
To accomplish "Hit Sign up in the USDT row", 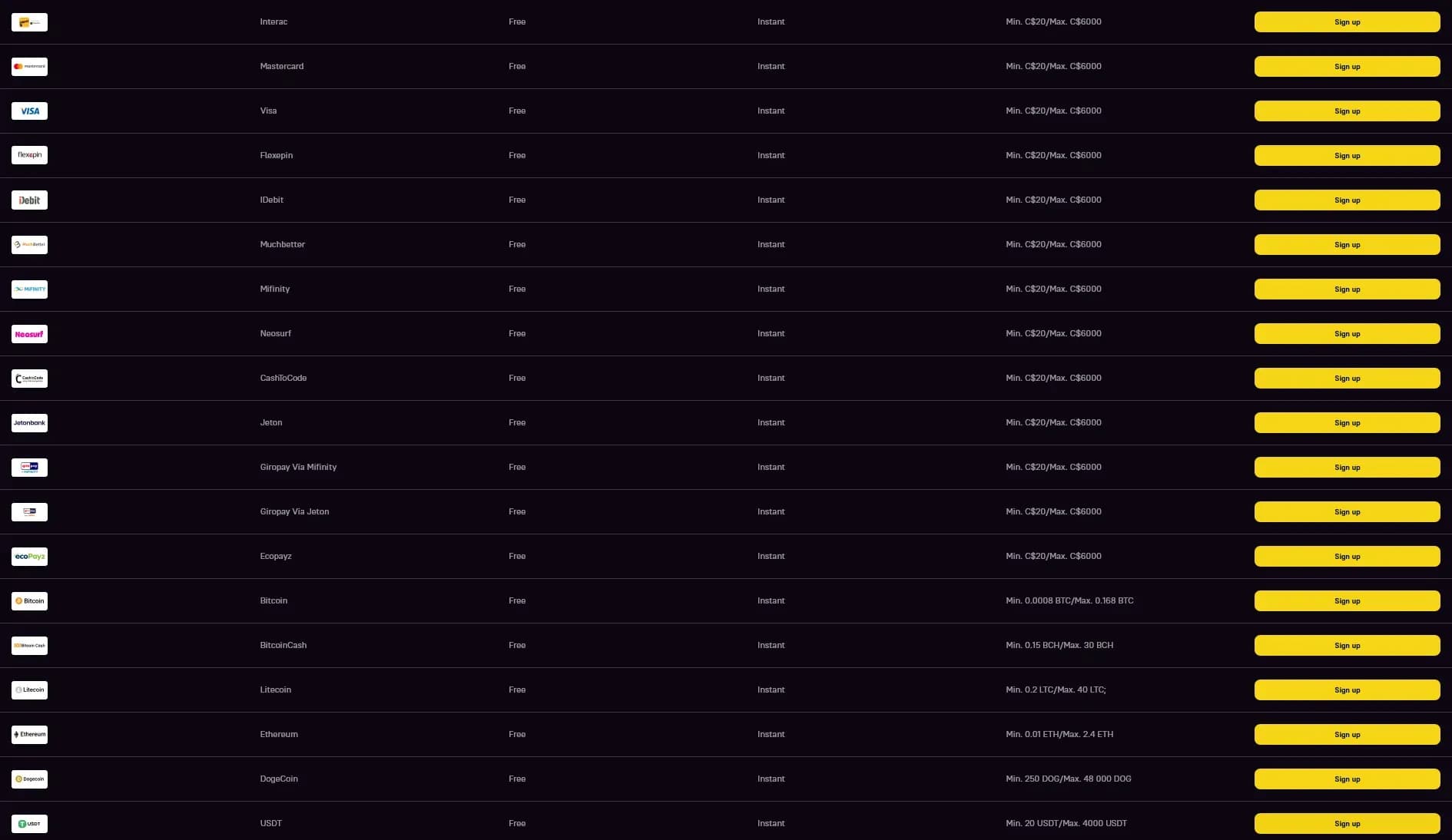I will click(x=1347, y=824).
